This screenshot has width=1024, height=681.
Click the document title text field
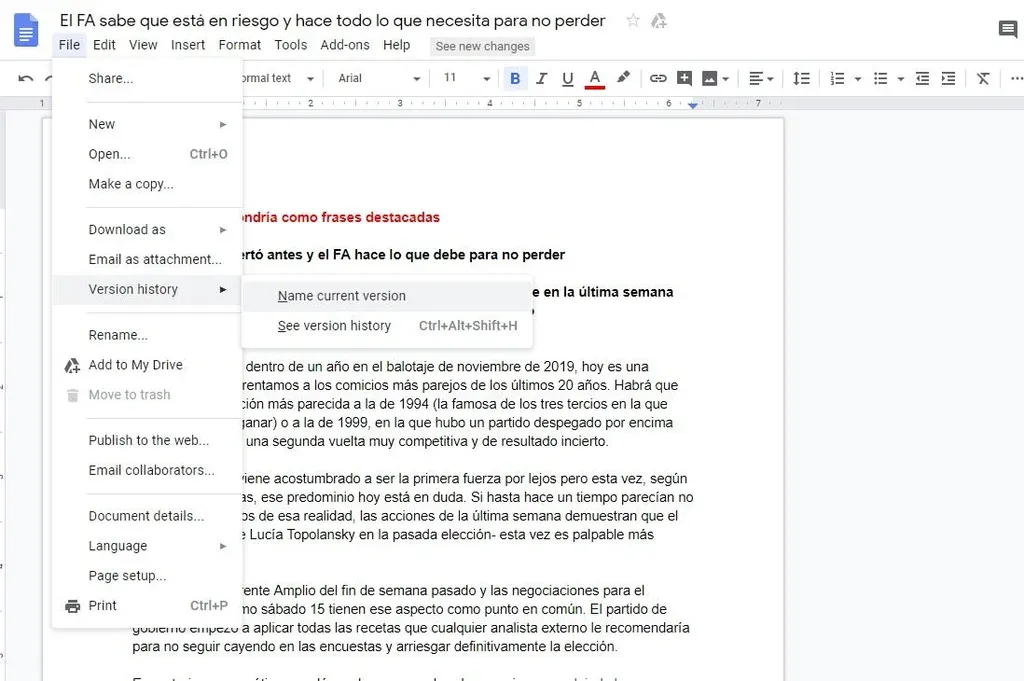(x=332, y=21)
